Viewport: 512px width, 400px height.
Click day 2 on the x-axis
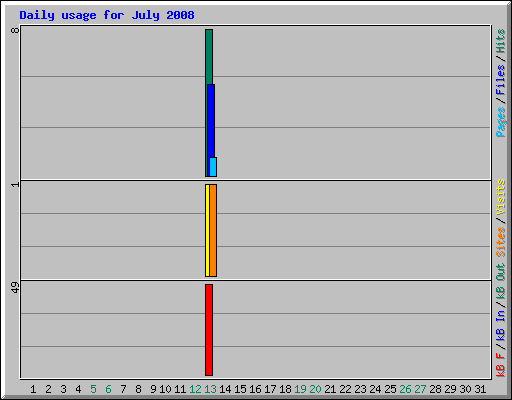pyautogui.click(x=48, y=389)
